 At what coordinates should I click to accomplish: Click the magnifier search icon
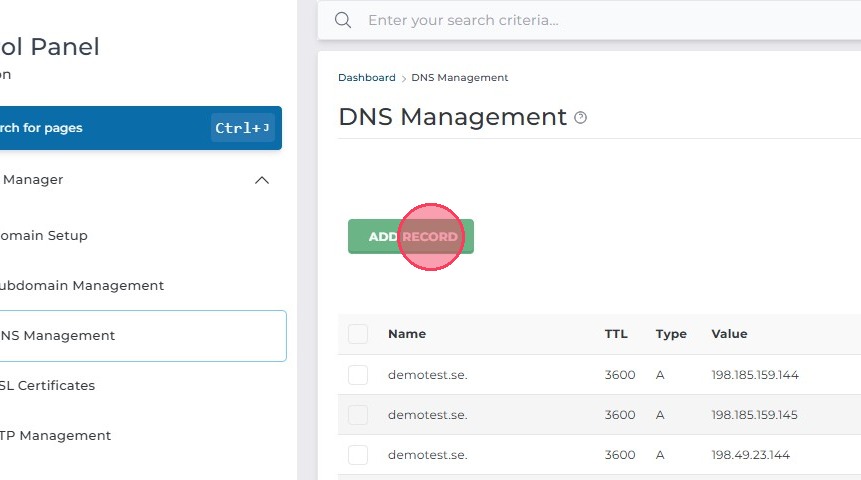coord(343,20)
